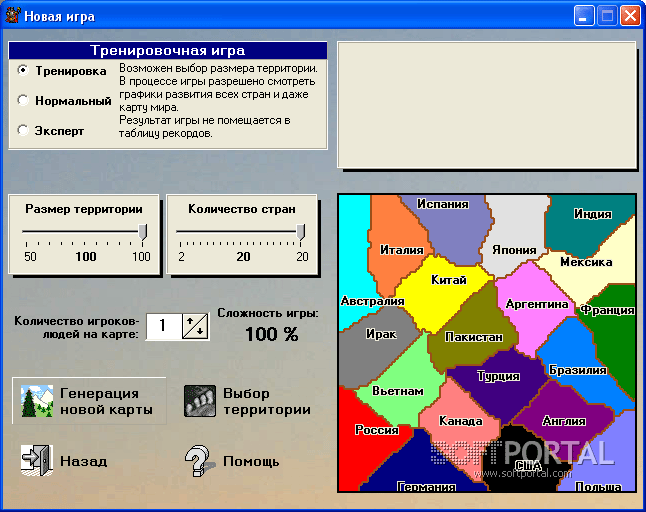The height and width of the screenshot is (512, 646).
Task: Select the Эксперт difficulty mode
Action: pos(23,131)
